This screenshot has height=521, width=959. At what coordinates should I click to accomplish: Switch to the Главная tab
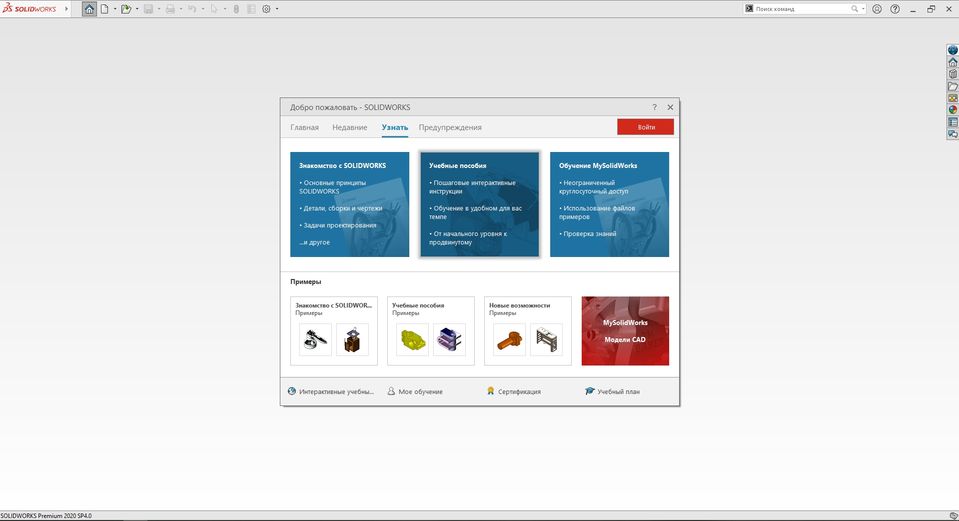304,128
